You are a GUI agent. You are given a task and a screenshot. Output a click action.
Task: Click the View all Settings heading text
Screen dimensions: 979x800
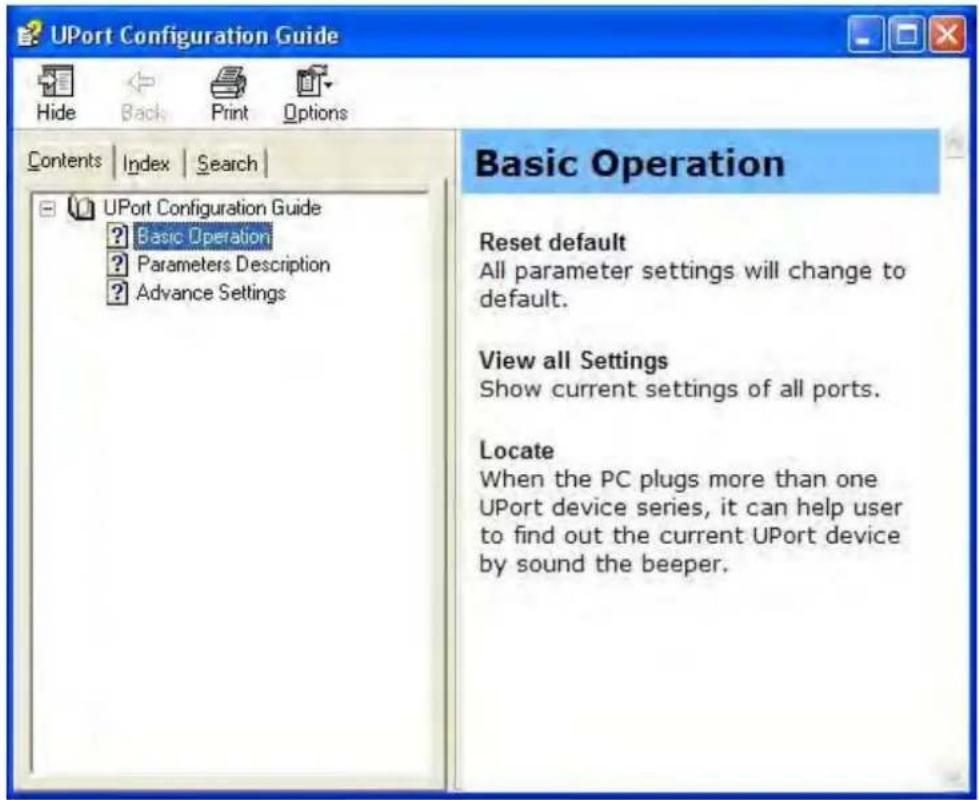pos(573,360)
